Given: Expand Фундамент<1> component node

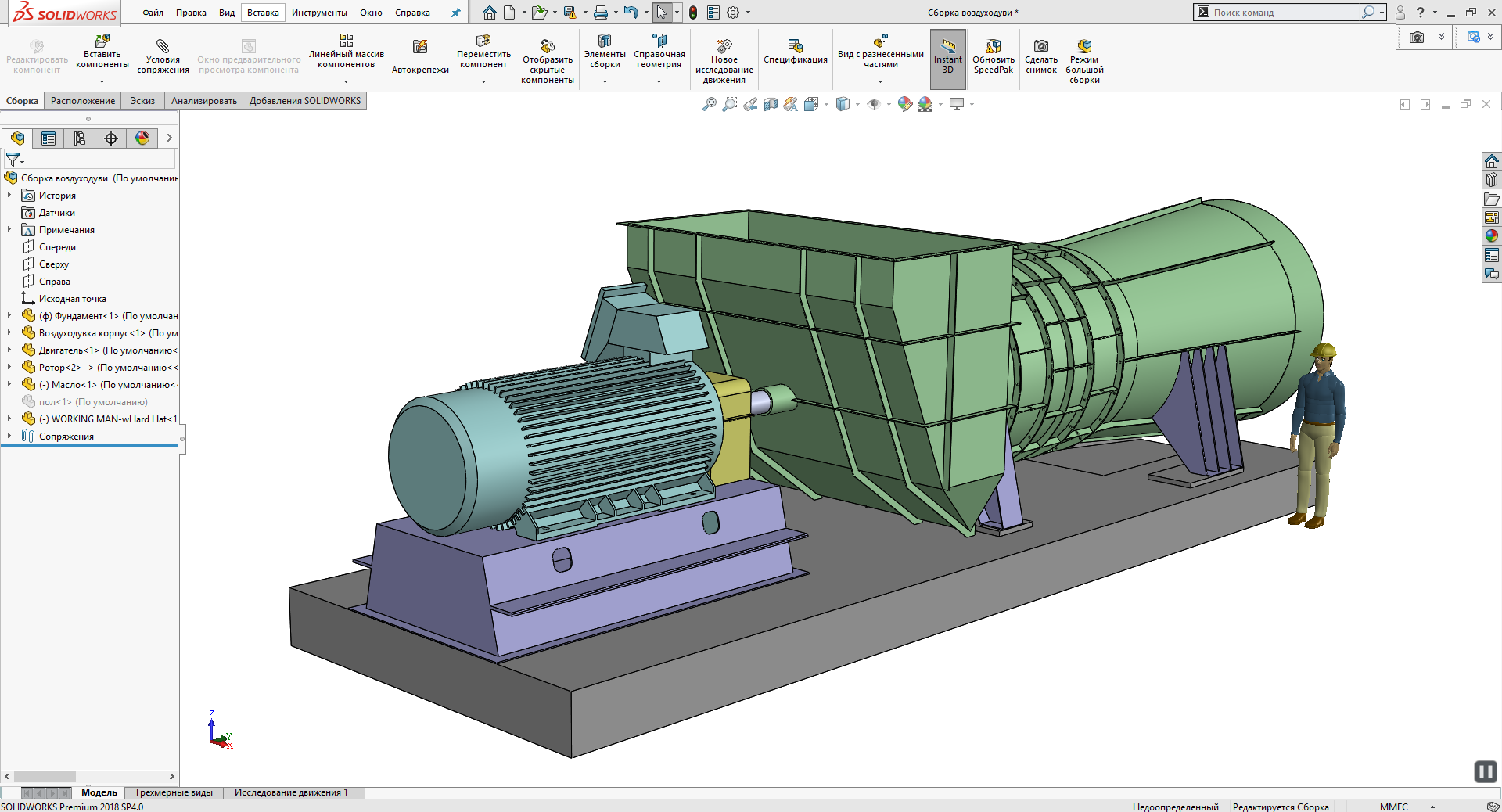Looking at the screenshot, I should click(x=9, y=315).
